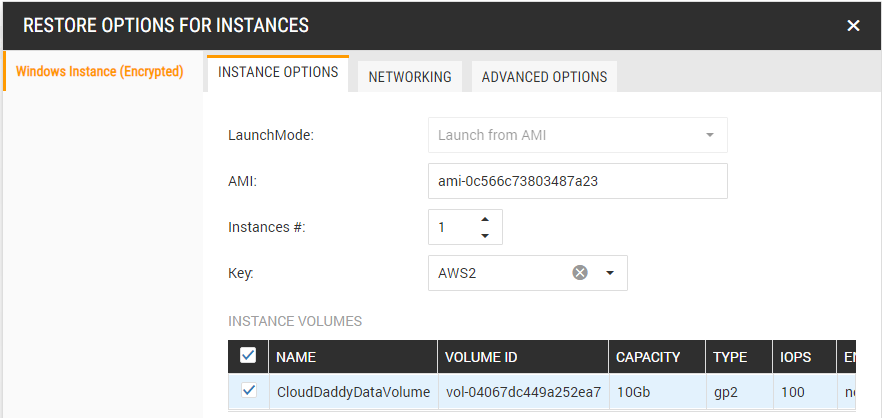Click the Type column header
The image size is (882, 418).
click(736, 357)
